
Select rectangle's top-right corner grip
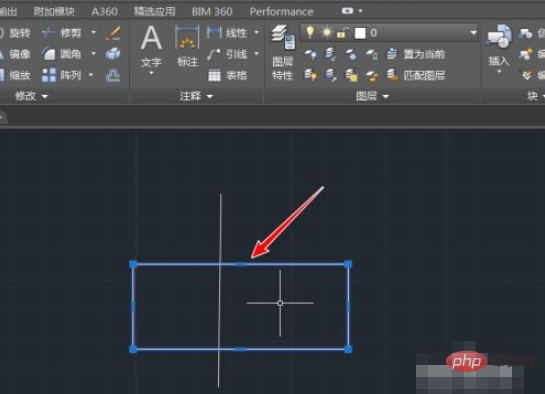point(348,264)
